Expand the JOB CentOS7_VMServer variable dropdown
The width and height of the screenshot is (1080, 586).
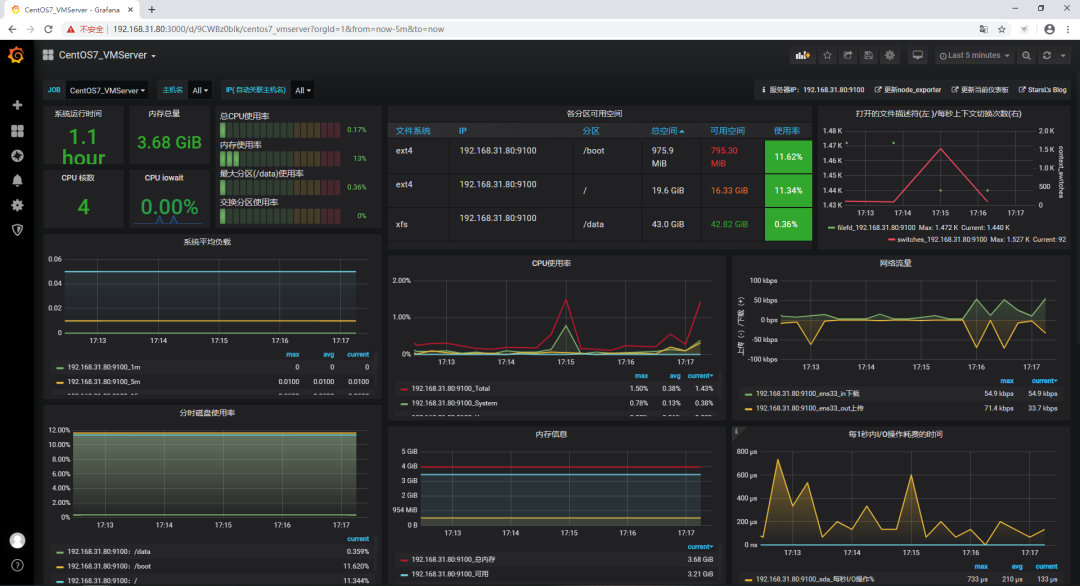(x=107, y=90)
